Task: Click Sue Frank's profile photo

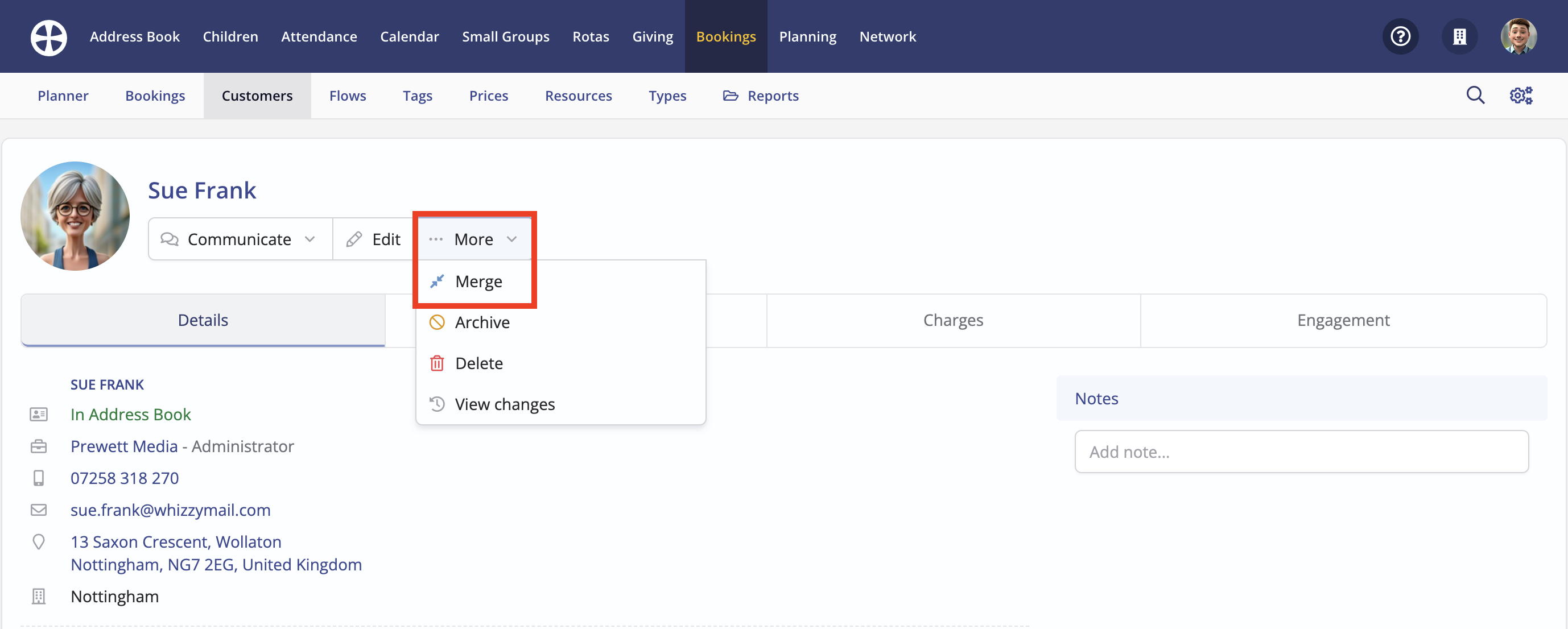Action: [x=75, y=216]
